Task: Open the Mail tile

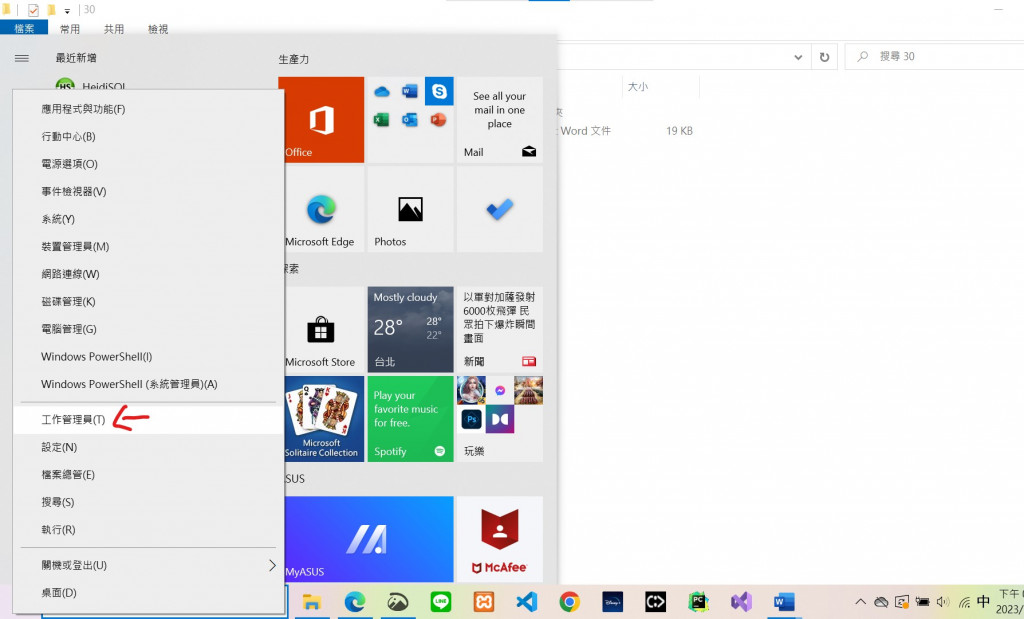Action: [x=500, y=119]
